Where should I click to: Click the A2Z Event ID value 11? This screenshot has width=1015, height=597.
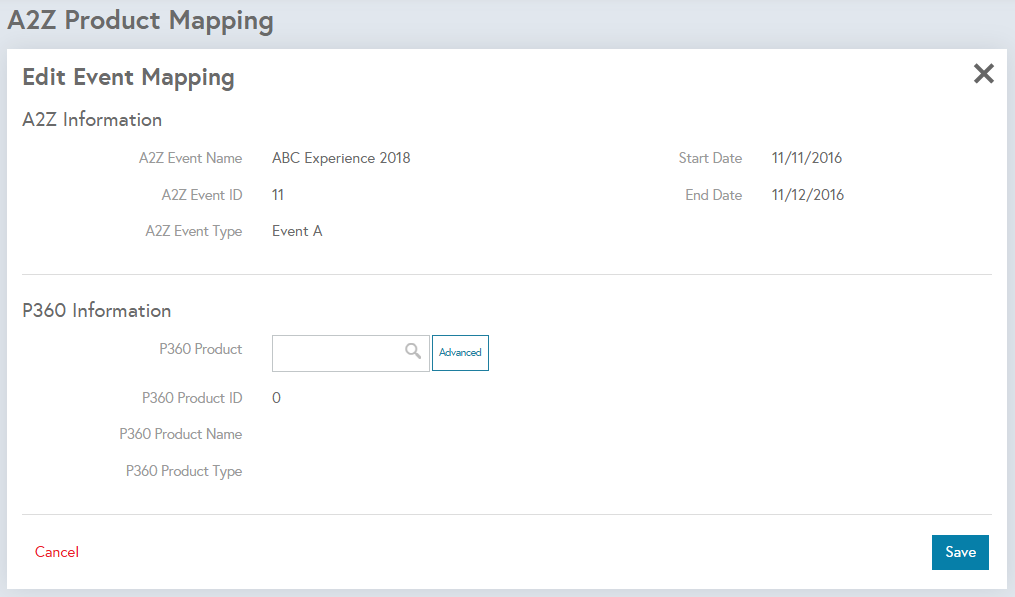(278, 195)
